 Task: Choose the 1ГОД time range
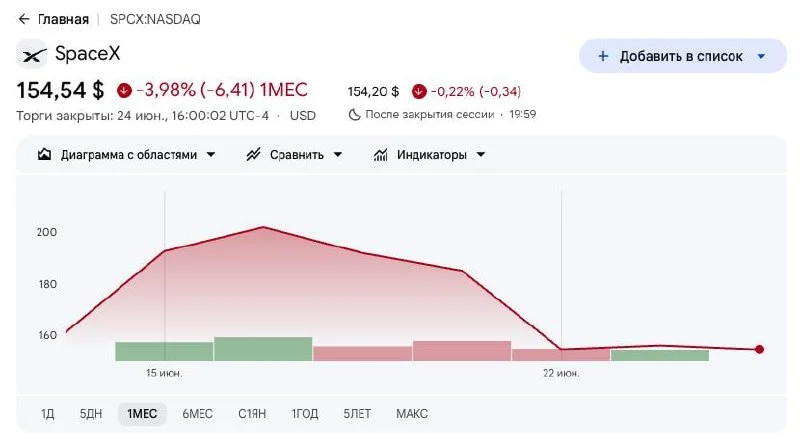pos(305,413)
